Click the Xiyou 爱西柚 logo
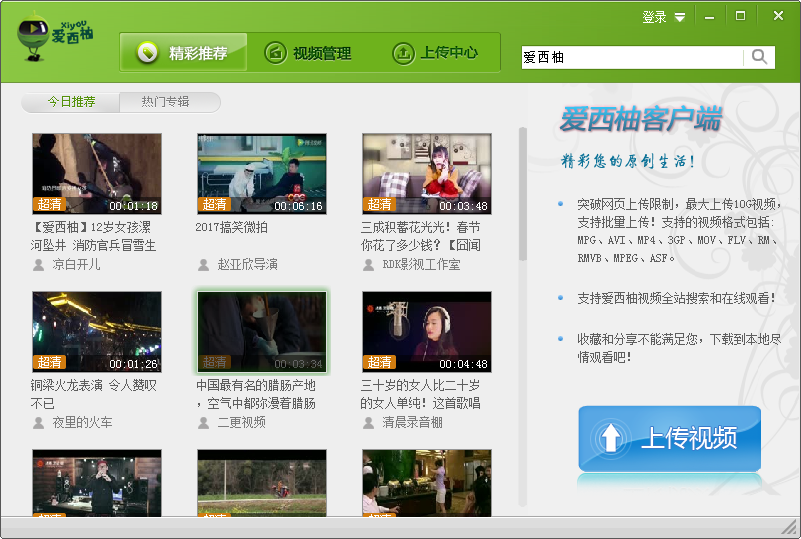 coord(55,37)
